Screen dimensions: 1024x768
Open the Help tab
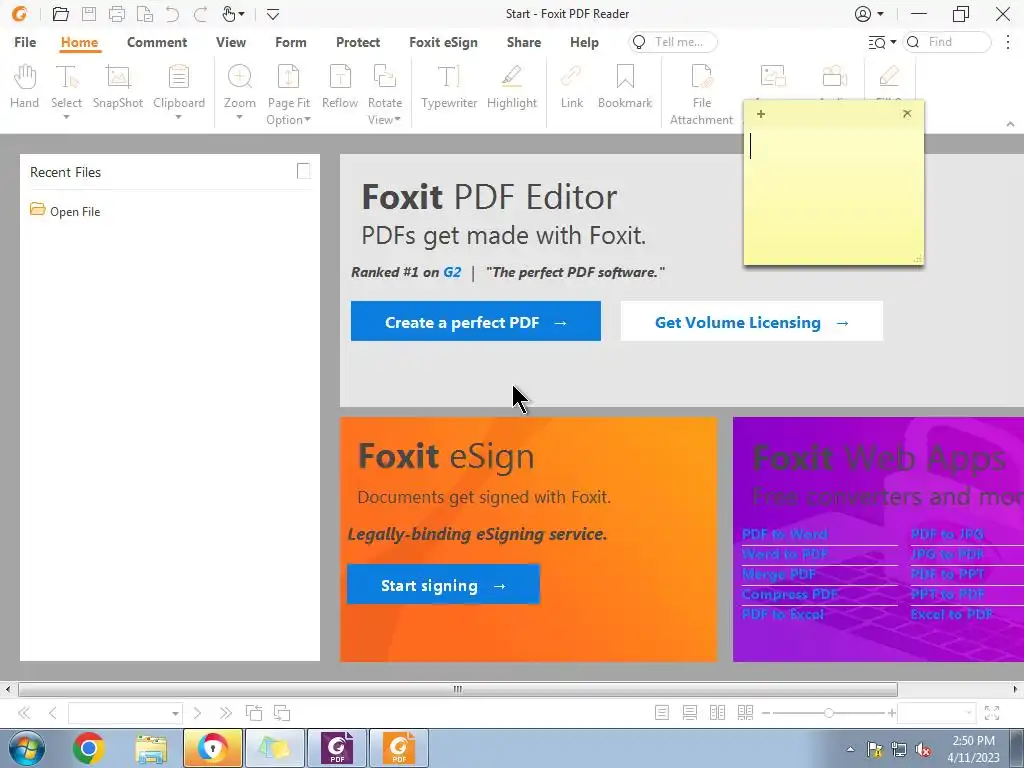point(584,42)
